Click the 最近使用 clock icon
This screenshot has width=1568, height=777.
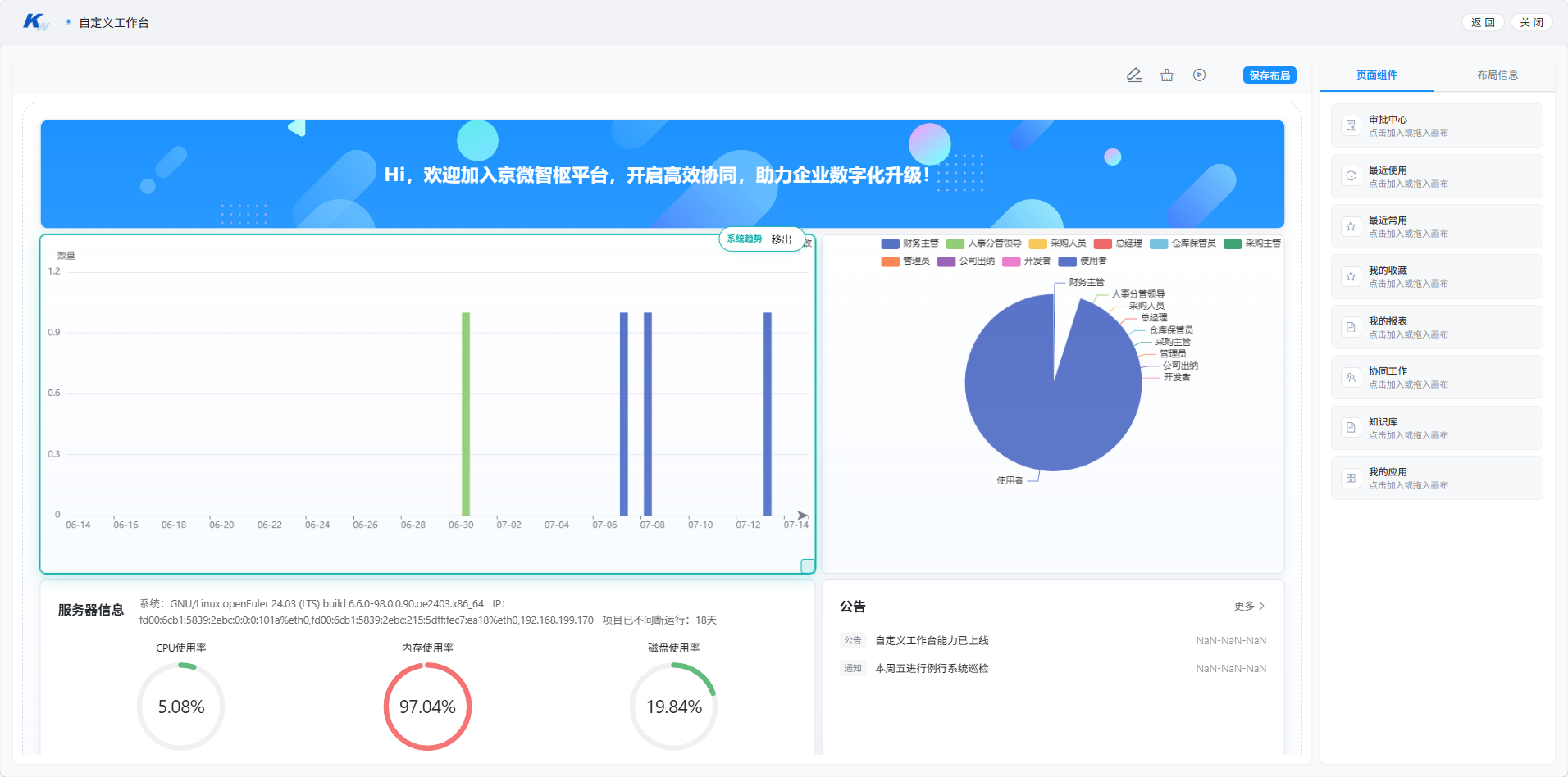(1351, 176)
